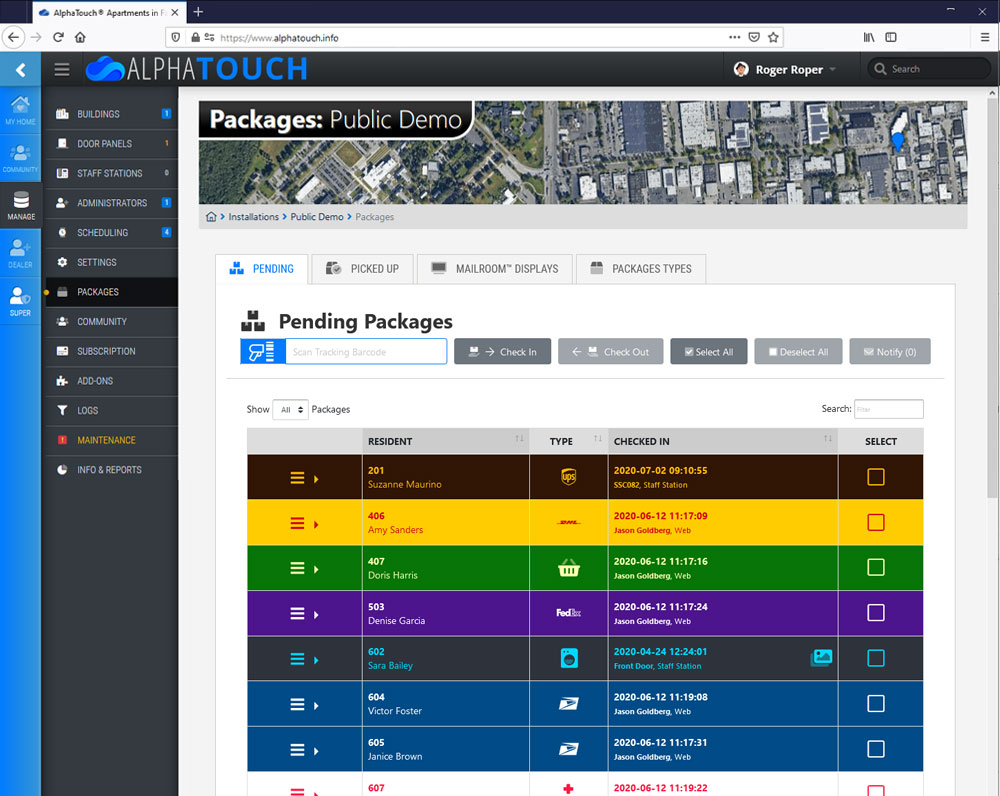Open row menu for Doris Harris package
This screenshot has height=796, width=1000.
click(x=297, y=568)
